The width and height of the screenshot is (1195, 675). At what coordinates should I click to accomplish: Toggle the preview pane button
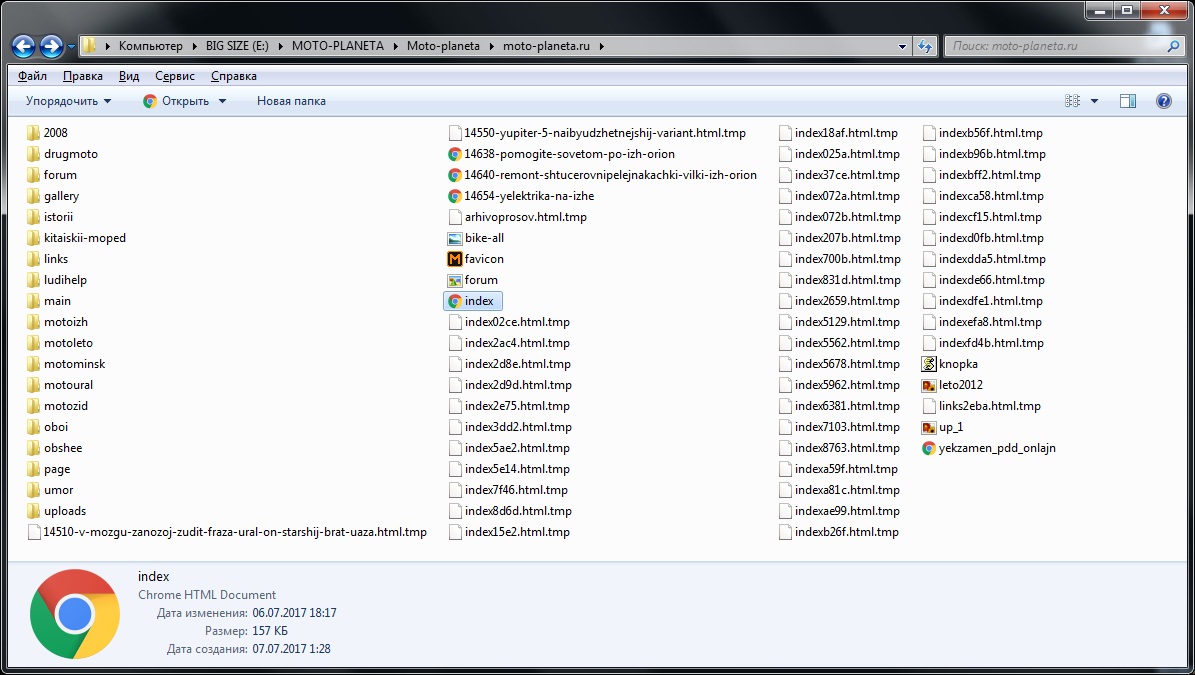[1128, 101]
